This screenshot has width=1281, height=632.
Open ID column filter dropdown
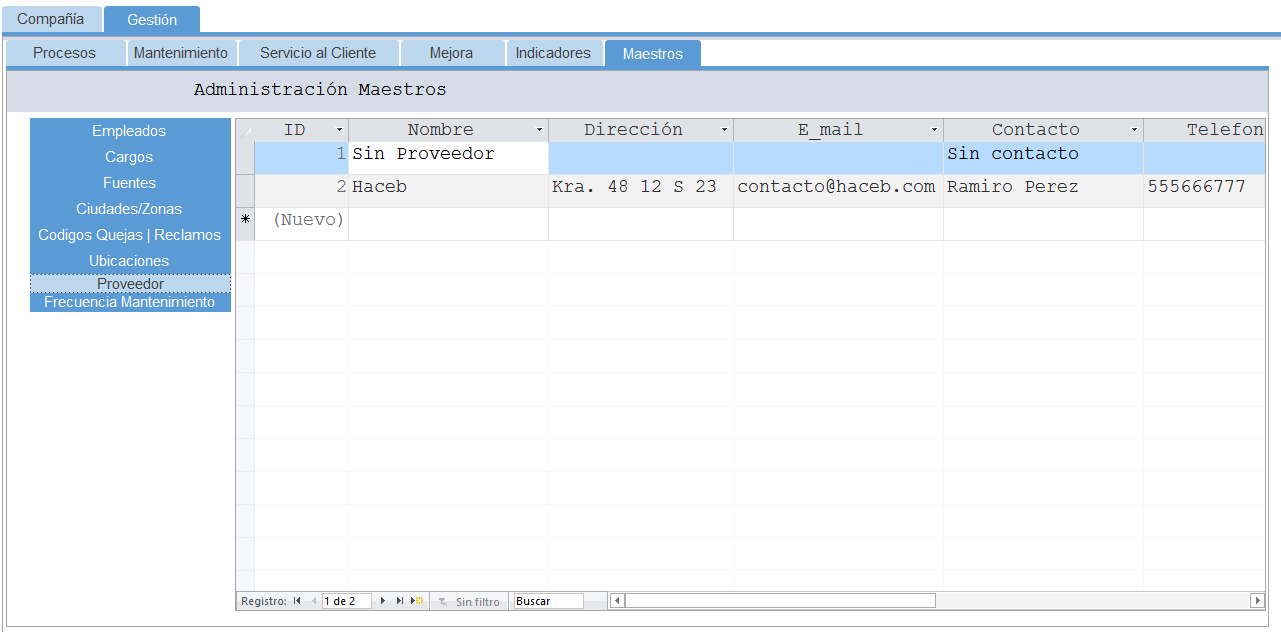[x=339, y=131]
